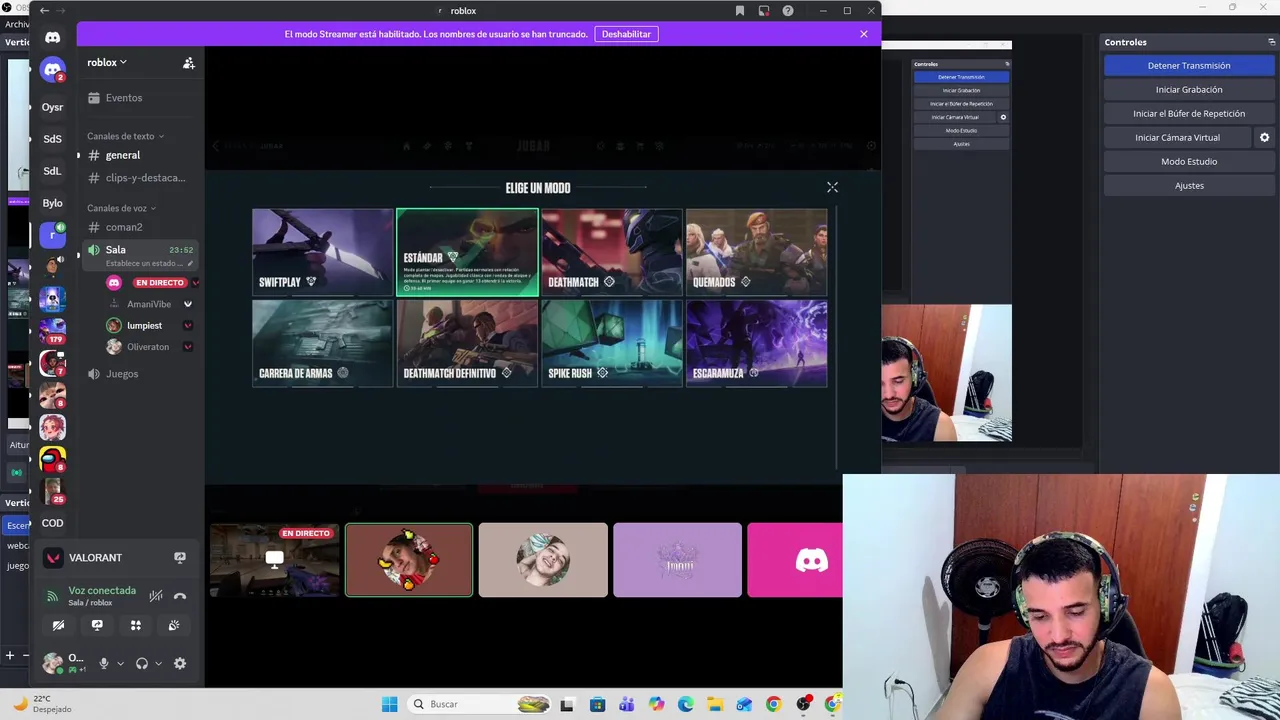Select the Carrera de Armas mode
The image size is (1280, 720).
[323, 343]
